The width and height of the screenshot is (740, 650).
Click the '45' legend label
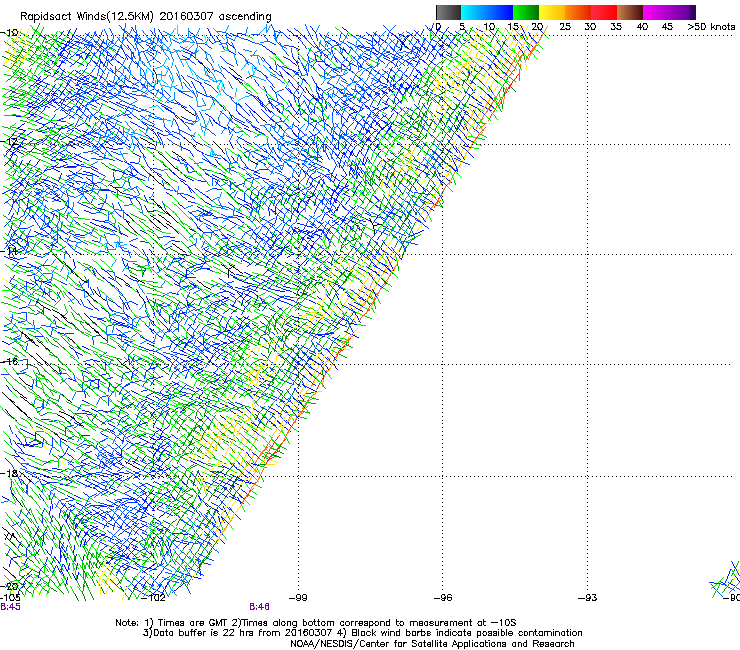coord(667,27)
